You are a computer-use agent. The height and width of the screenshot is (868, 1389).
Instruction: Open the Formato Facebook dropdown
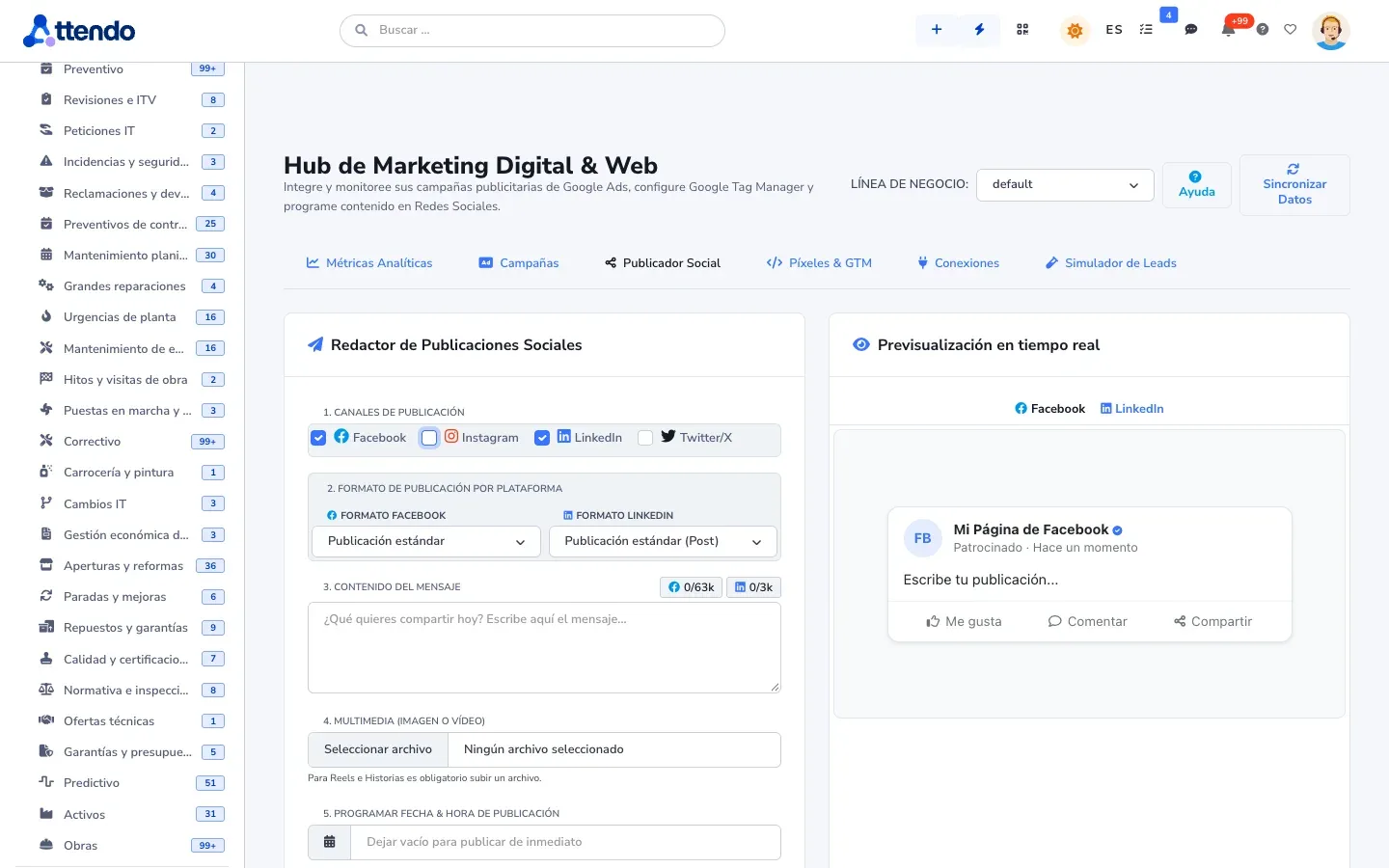(x=425, y=542)
